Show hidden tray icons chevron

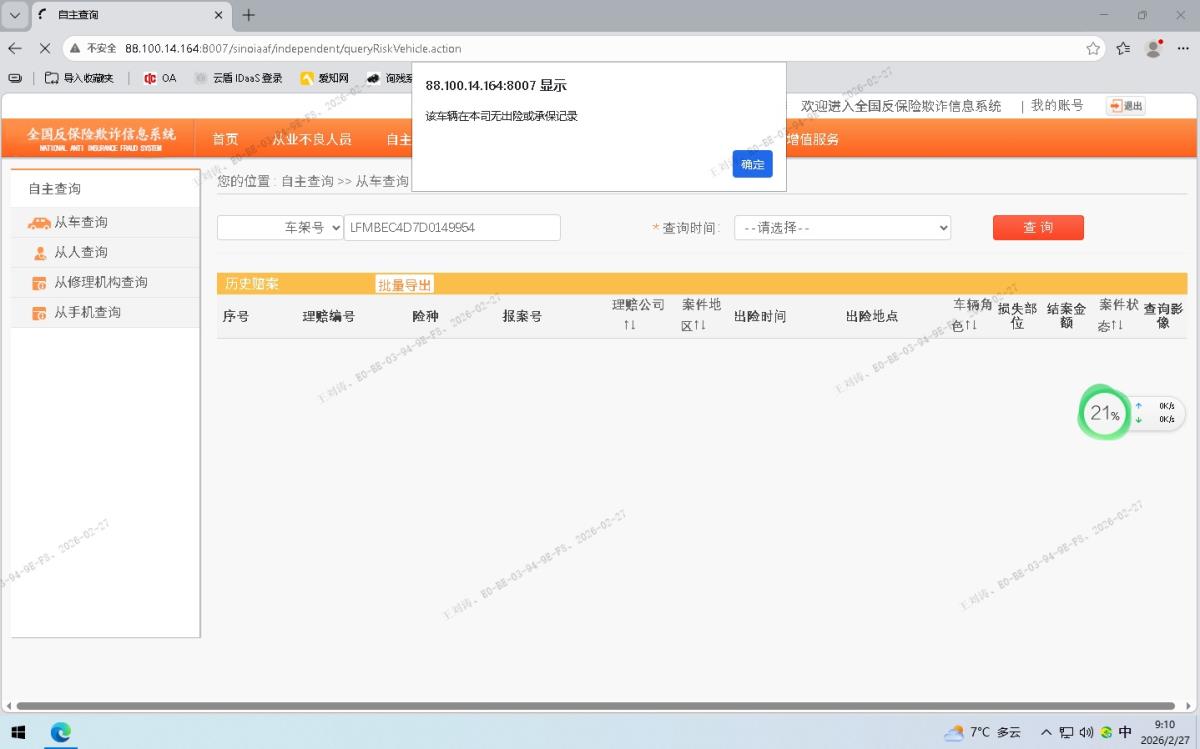[x=1046, y=732]
